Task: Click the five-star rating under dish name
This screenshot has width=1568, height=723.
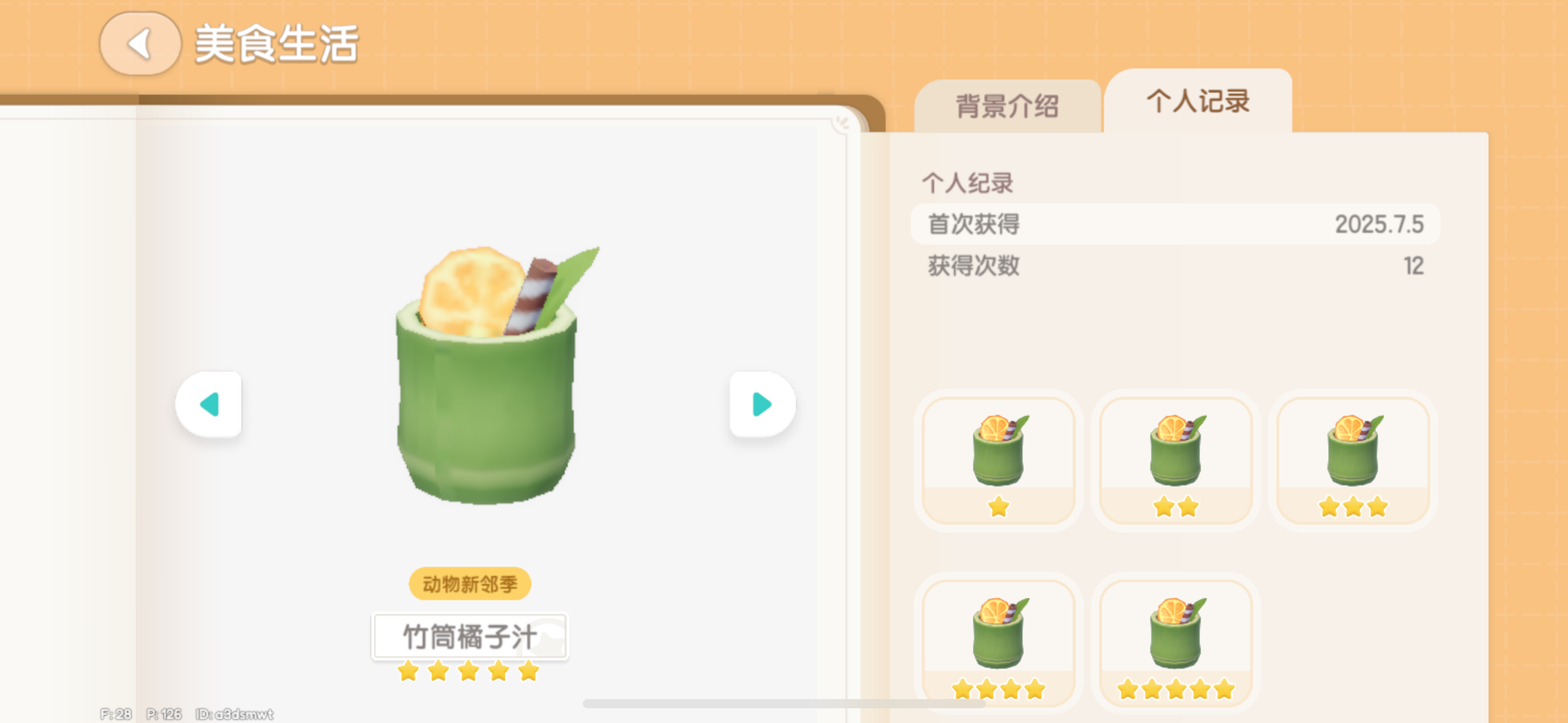Action: [x=469, y=671]
